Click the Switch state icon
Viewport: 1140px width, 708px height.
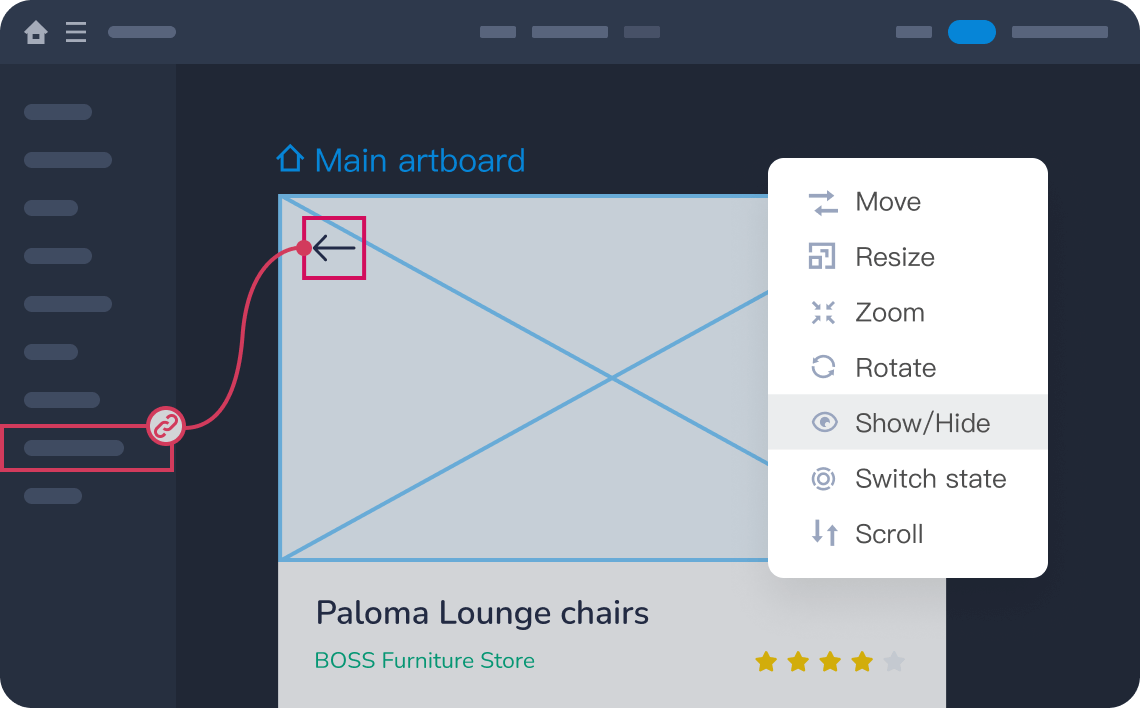point(823,479)
